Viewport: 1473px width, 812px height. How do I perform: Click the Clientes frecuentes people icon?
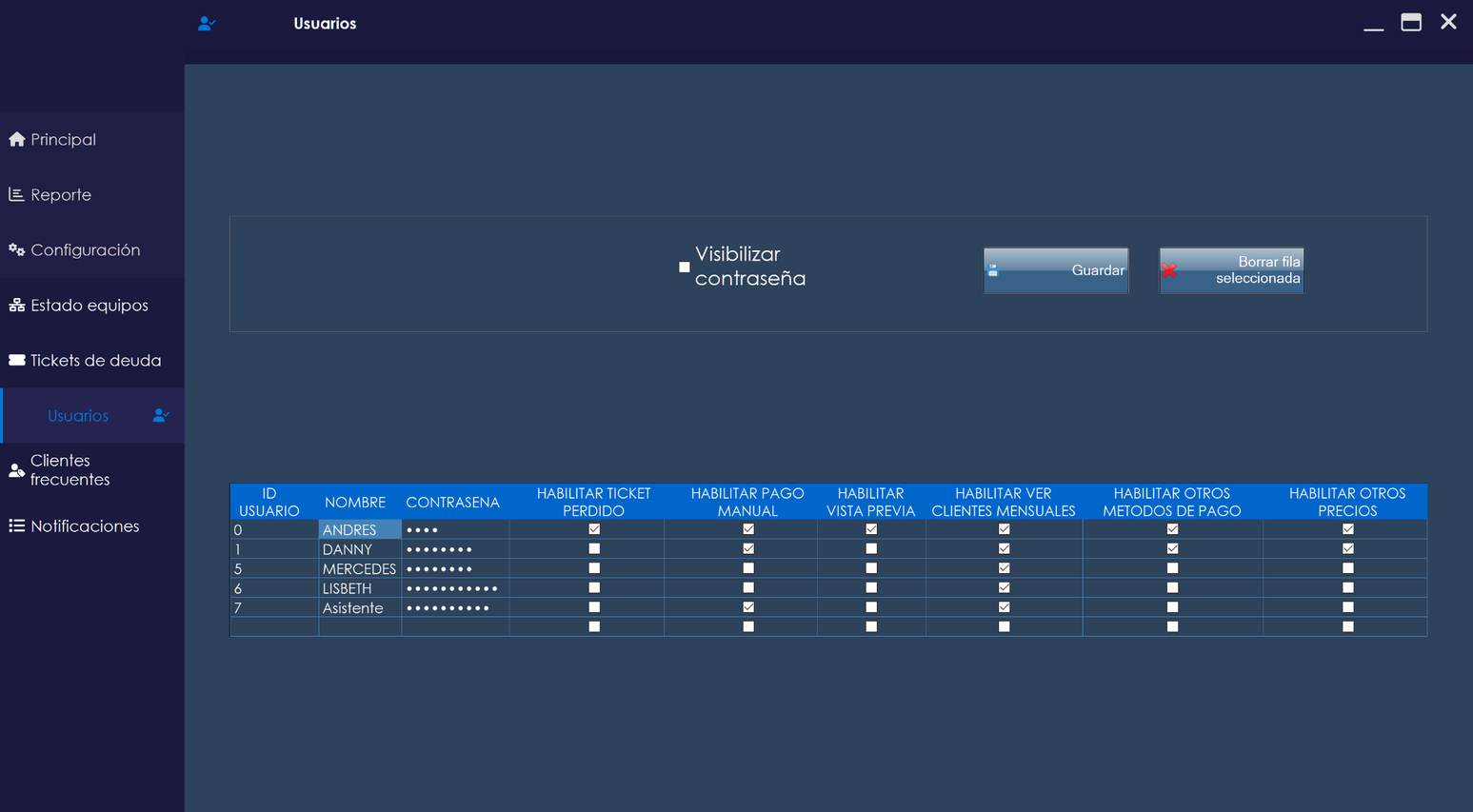point(17,469)
